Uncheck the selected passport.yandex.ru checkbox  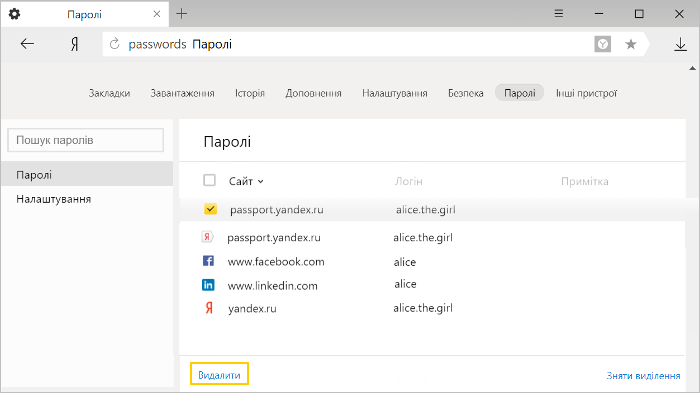(210, 209)
